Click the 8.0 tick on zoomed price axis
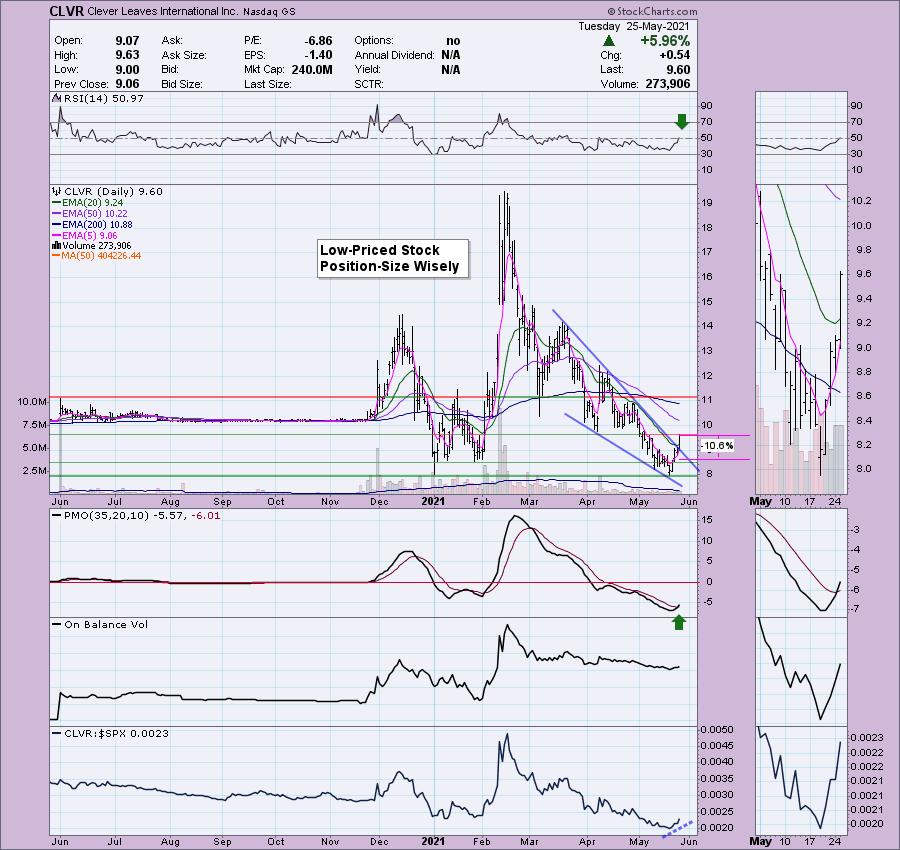900x850 pixels. pos(864,469)
